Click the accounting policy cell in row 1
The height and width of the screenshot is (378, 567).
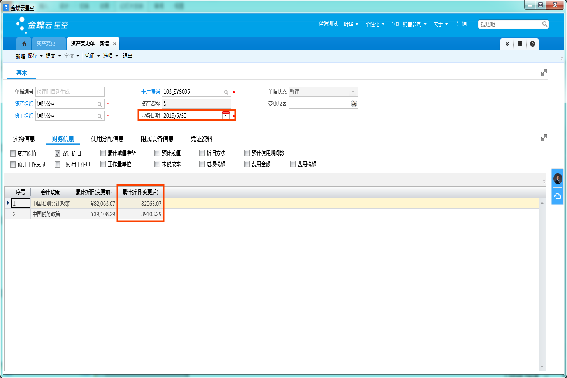[x=51, y=203]
